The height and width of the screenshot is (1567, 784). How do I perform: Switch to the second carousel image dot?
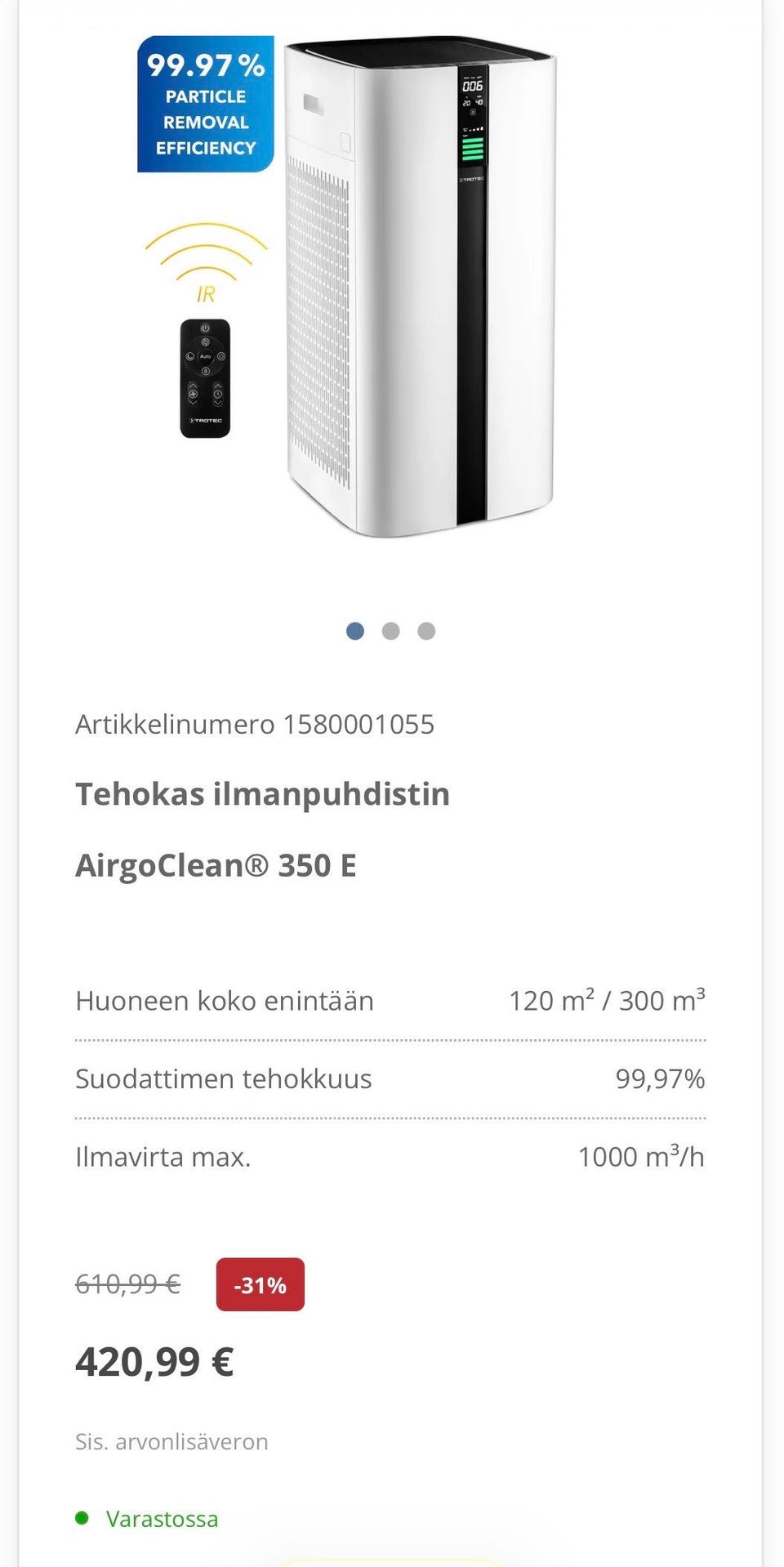tap(391, 631)
